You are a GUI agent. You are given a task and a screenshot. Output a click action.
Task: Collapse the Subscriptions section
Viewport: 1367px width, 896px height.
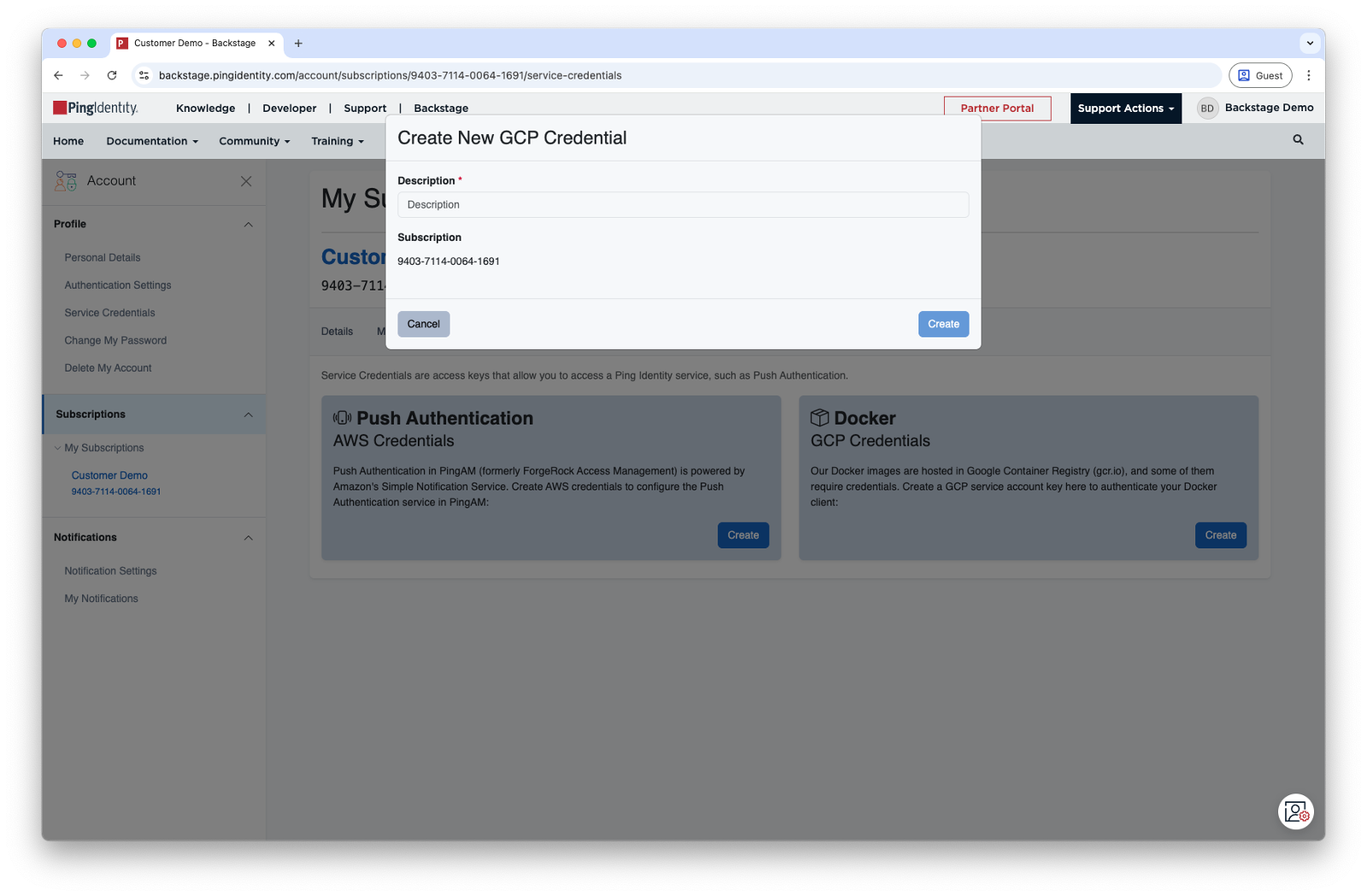[248, 415]
